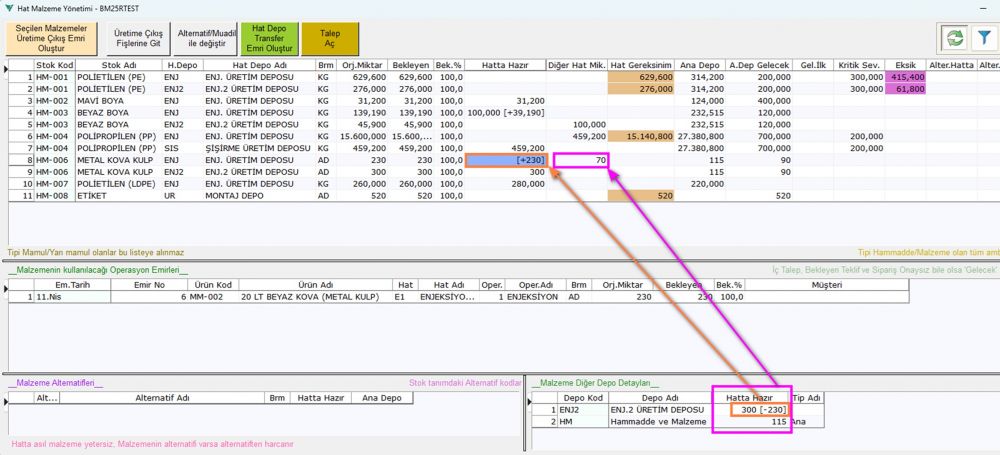Screen dimensions: 1000x455
Task: Click the 100,000 [+39,190] Hatta Hazır cell
Action: 505,113
